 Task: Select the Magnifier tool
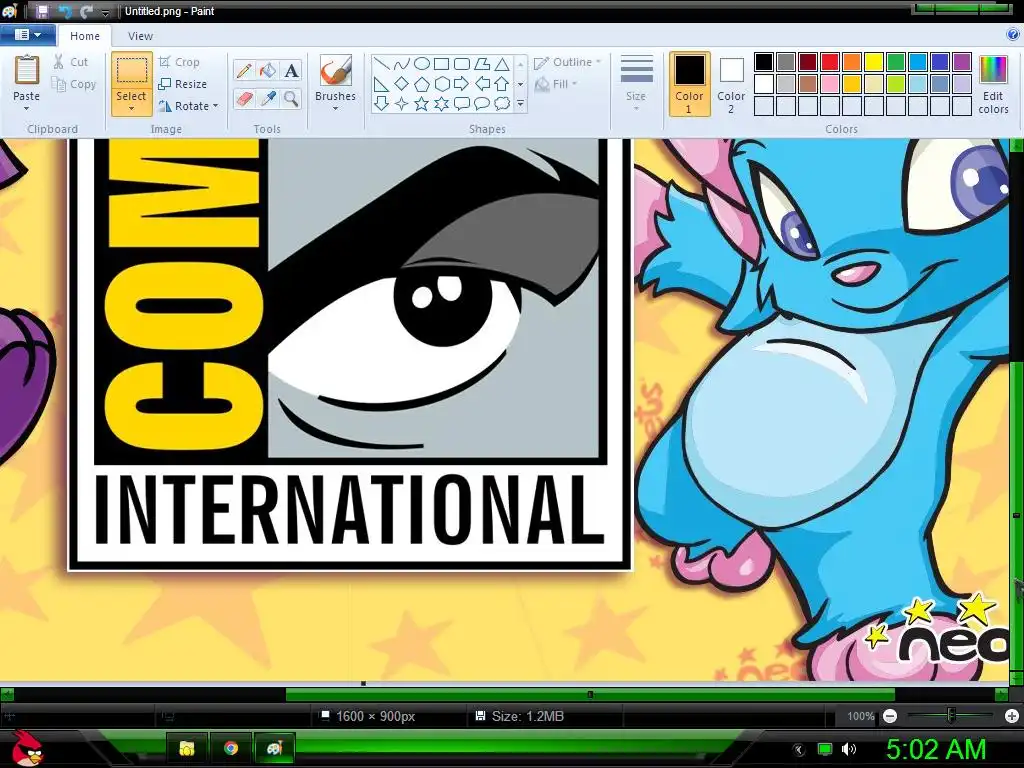(291, 99)
